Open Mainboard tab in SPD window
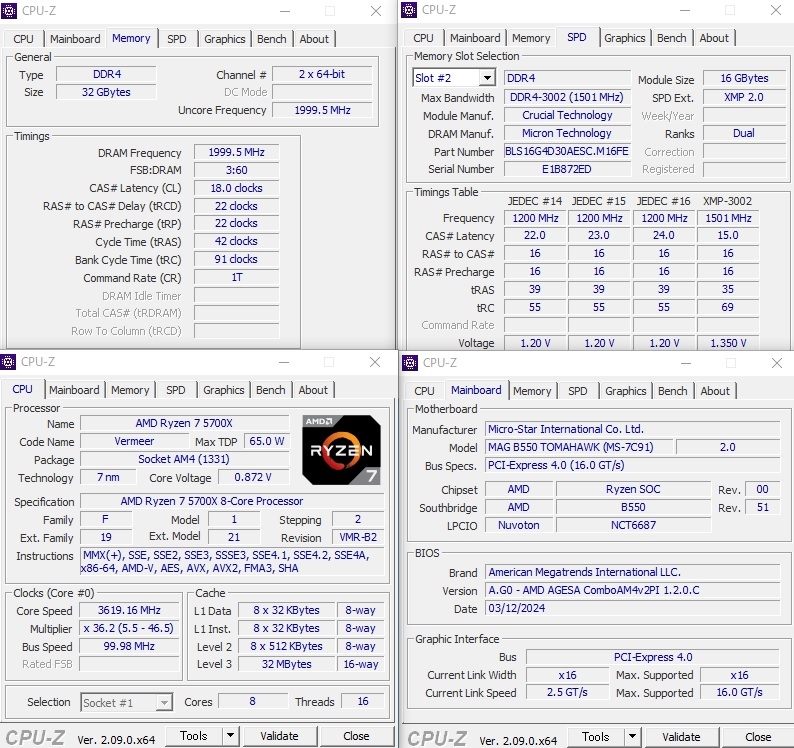Viewport: 794px width, 748px height. pyautogui.click(x=475, y=38)
